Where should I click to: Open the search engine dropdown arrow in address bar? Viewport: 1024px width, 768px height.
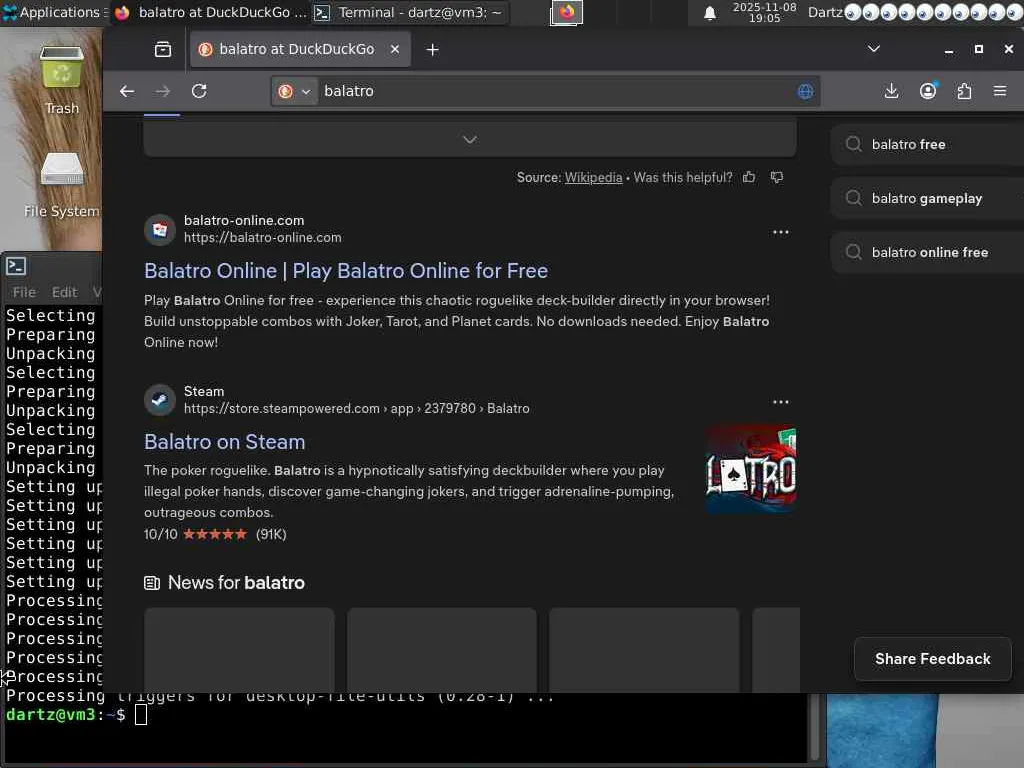(306, 91)
